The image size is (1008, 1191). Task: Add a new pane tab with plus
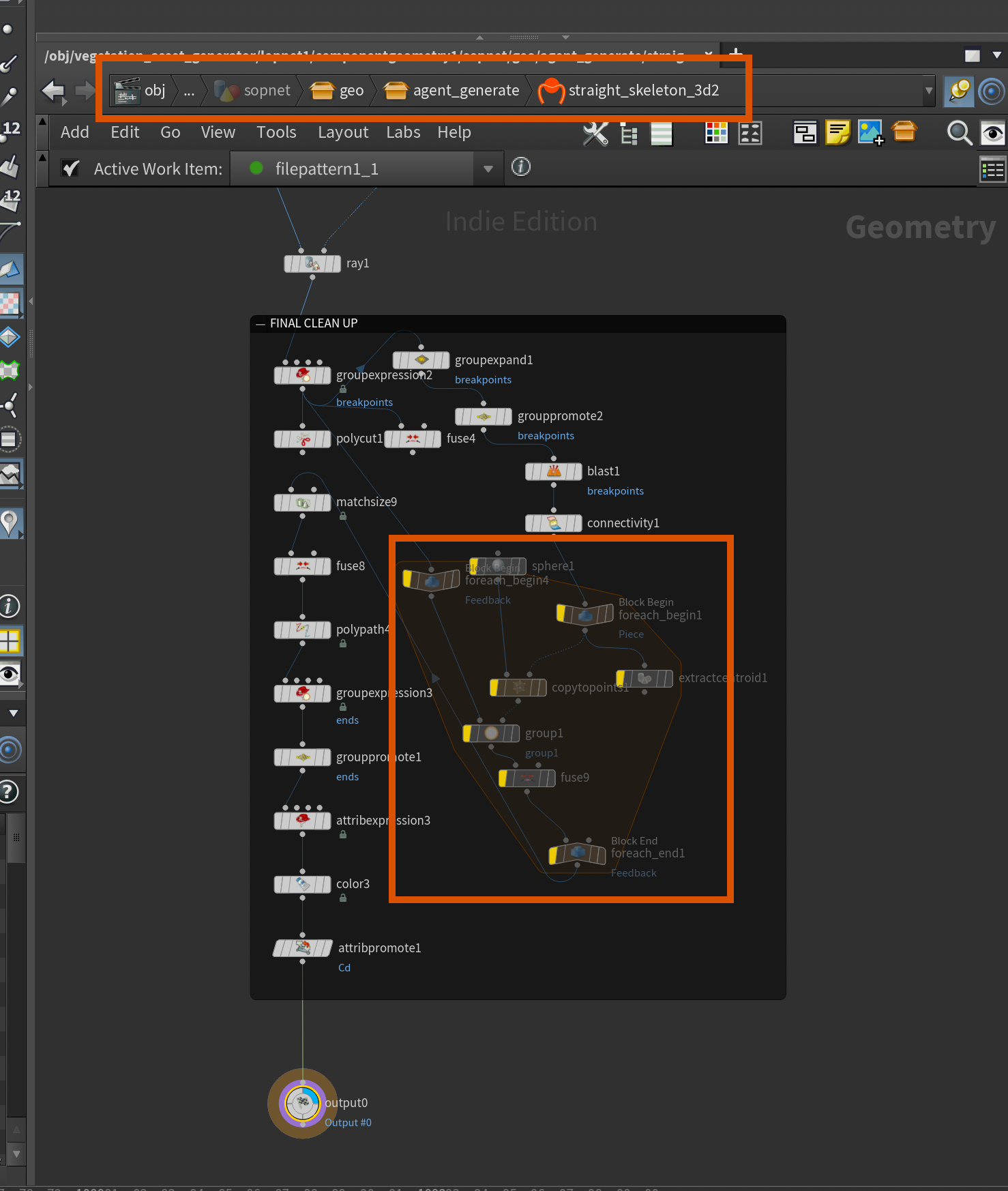736,53
